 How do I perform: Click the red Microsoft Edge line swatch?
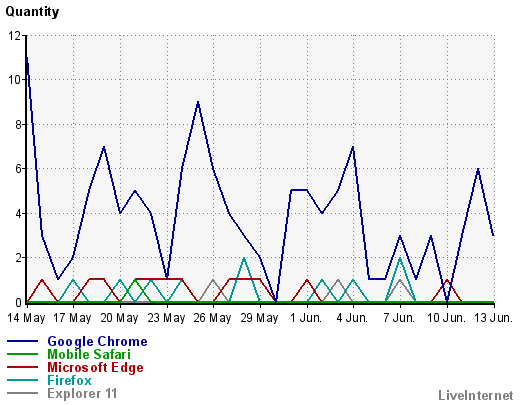pyautogui.click(x=22, y=367)
